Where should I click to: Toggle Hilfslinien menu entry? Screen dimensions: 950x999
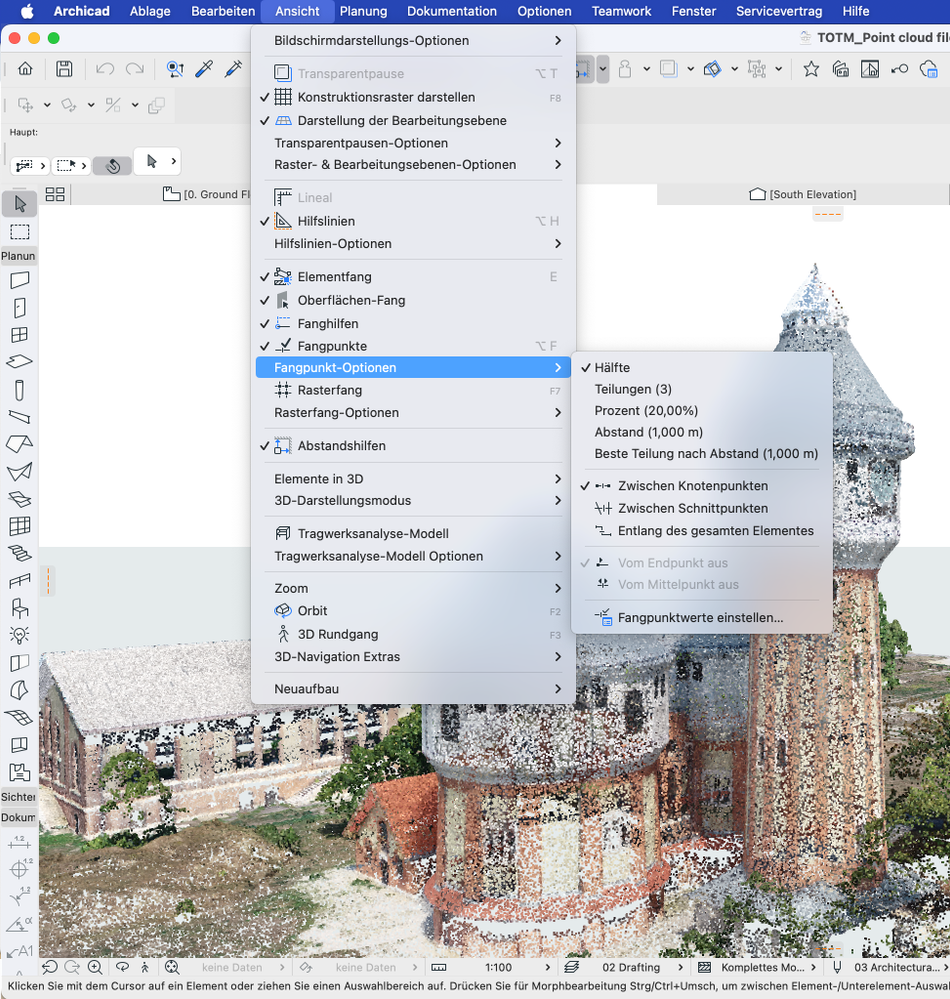(x=414, y=221)
